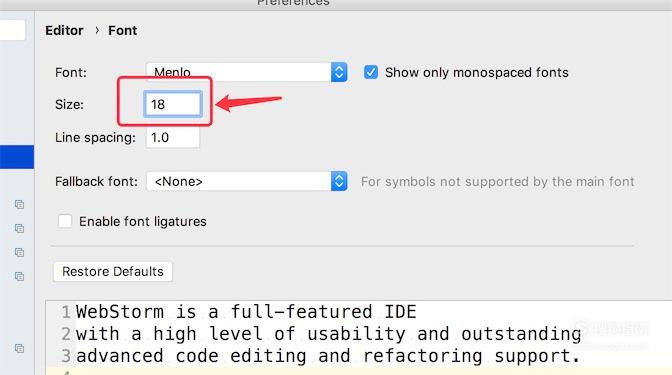Open the Font combo box showing Menlo
The height and width of the screenshot is (375, 672).
coord(246,72)
